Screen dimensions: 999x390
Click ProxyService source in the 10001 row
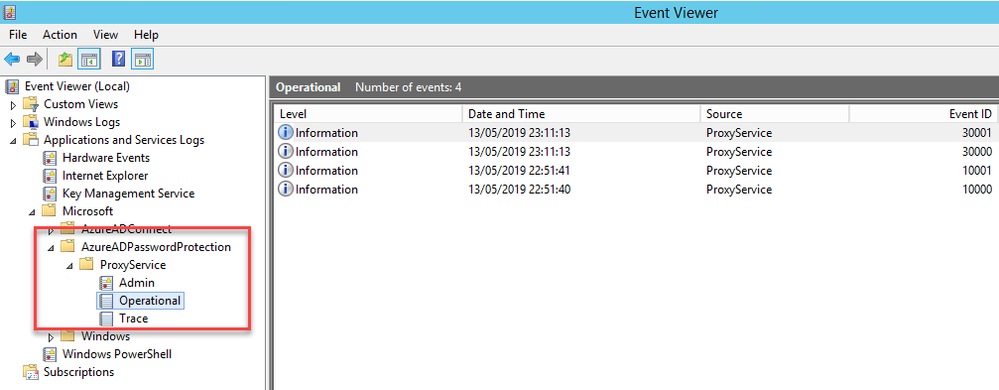tap(739, 171)
